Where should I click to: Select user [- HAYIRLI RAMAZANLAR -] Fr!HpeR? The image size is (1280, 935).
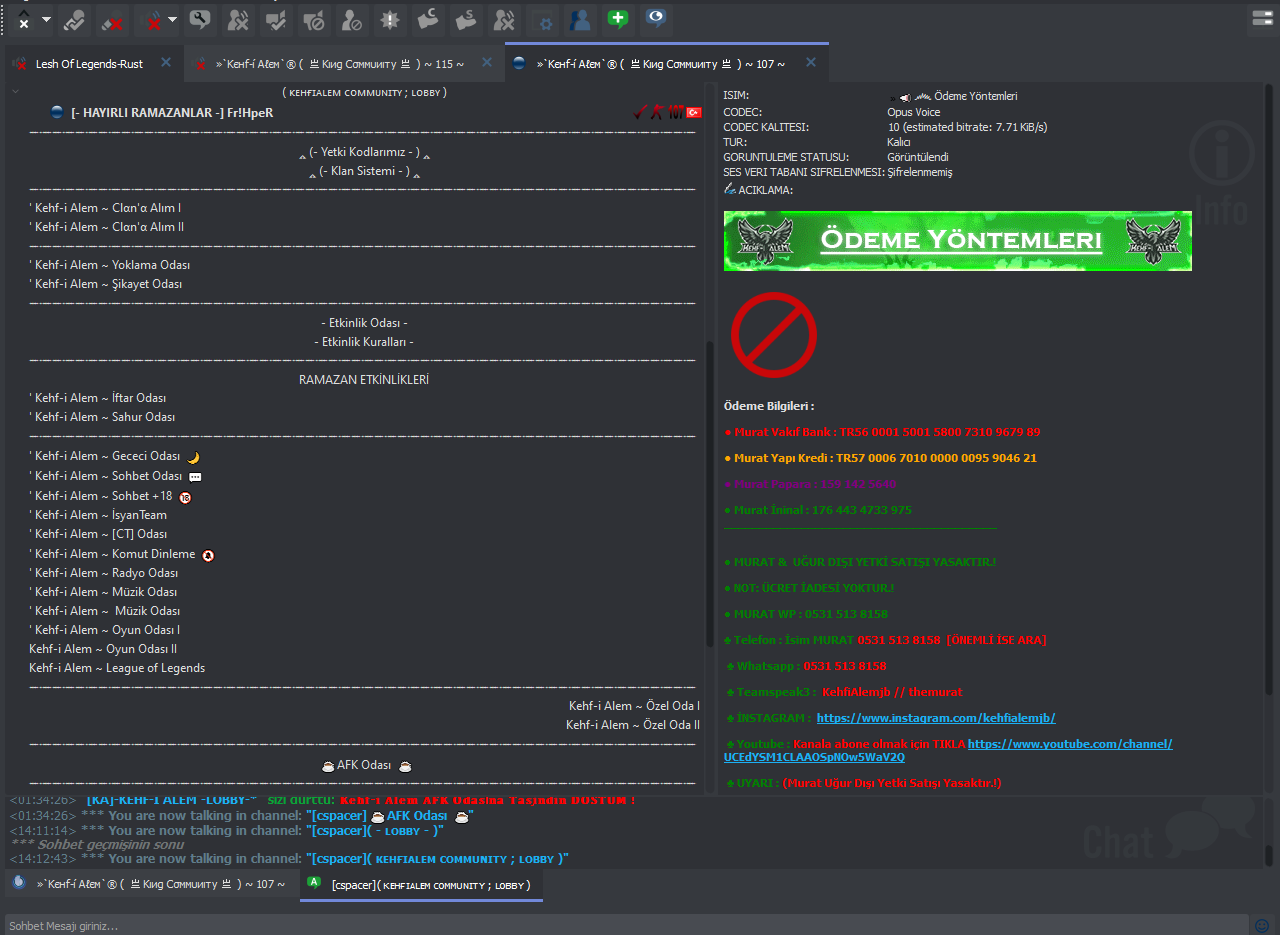point(172,113)
